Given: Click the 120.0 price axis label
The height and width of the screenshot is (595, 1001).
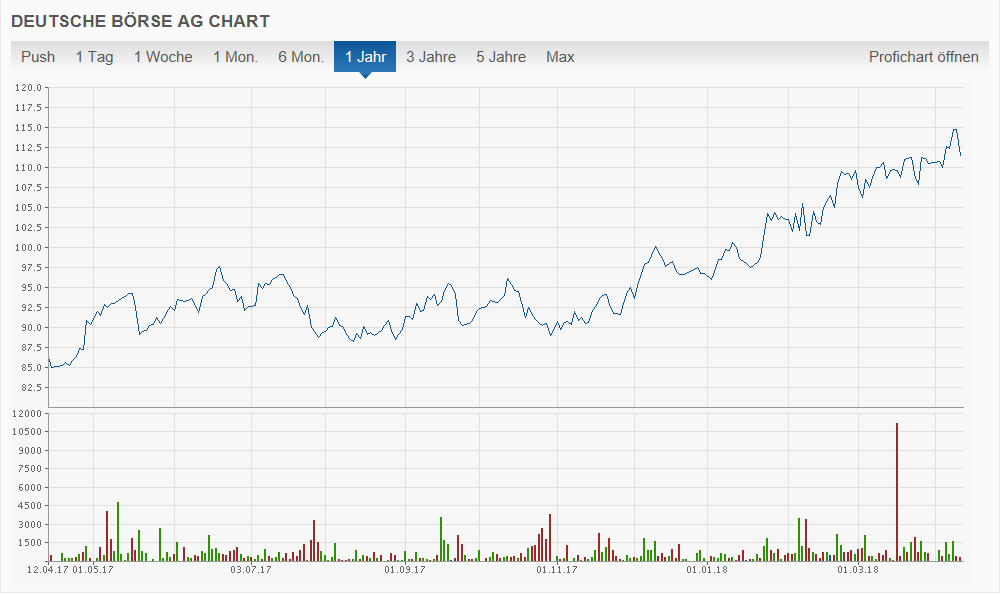Looking at the screenshot, I should pos(29,87).
